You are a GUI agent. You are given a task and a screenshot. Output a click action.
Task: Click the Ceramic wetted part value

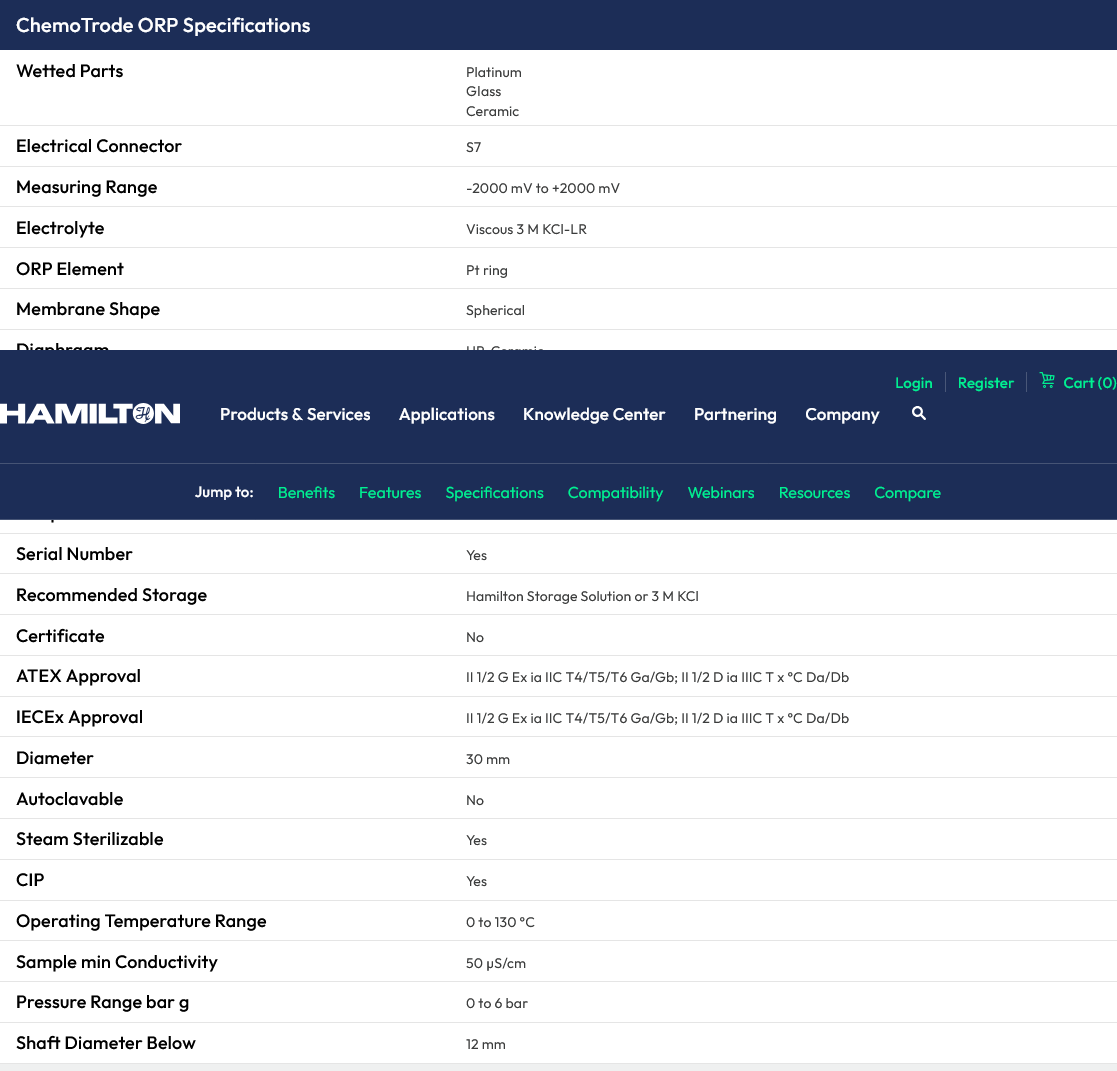[x=492, y=111]
